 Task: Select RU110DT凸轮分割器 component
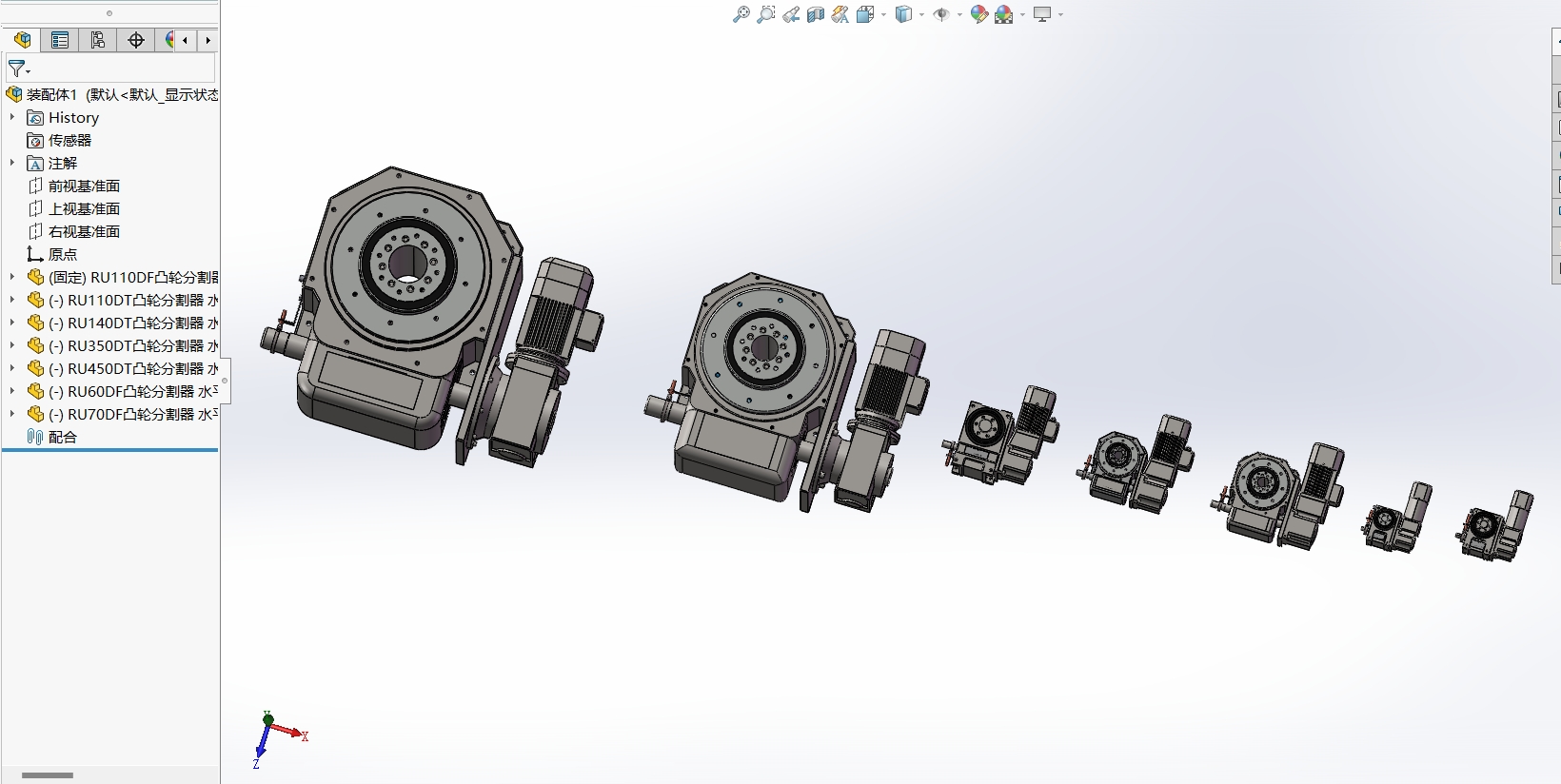click(x=133, y=300)
